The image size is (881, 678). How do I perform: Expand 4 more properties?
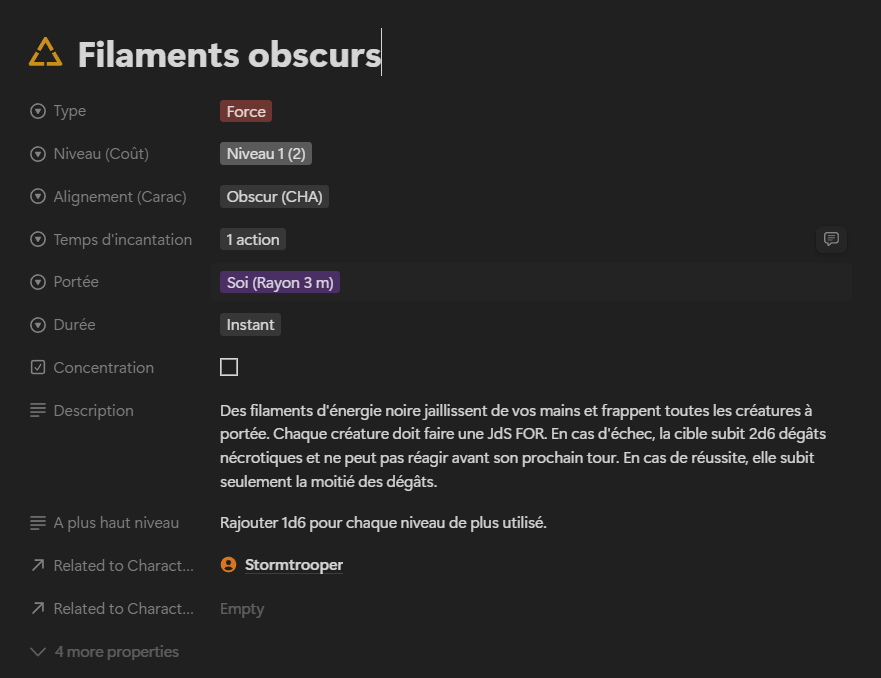click(x=105, y=652)
